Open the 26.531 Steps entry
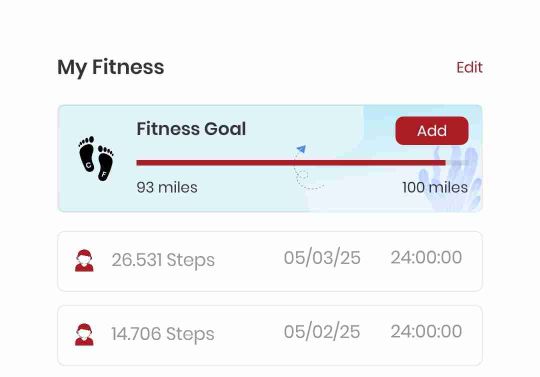The height and width of the screenshot is (377, 540). pyautogui.click(x=270, y=261)
